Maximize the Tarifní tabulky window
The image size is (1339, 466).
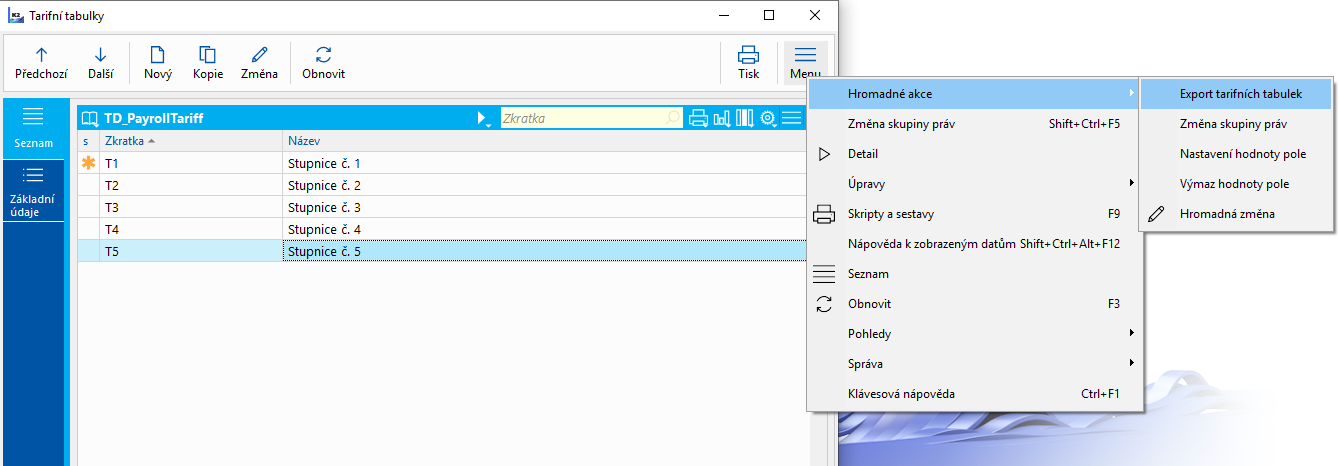769,15
